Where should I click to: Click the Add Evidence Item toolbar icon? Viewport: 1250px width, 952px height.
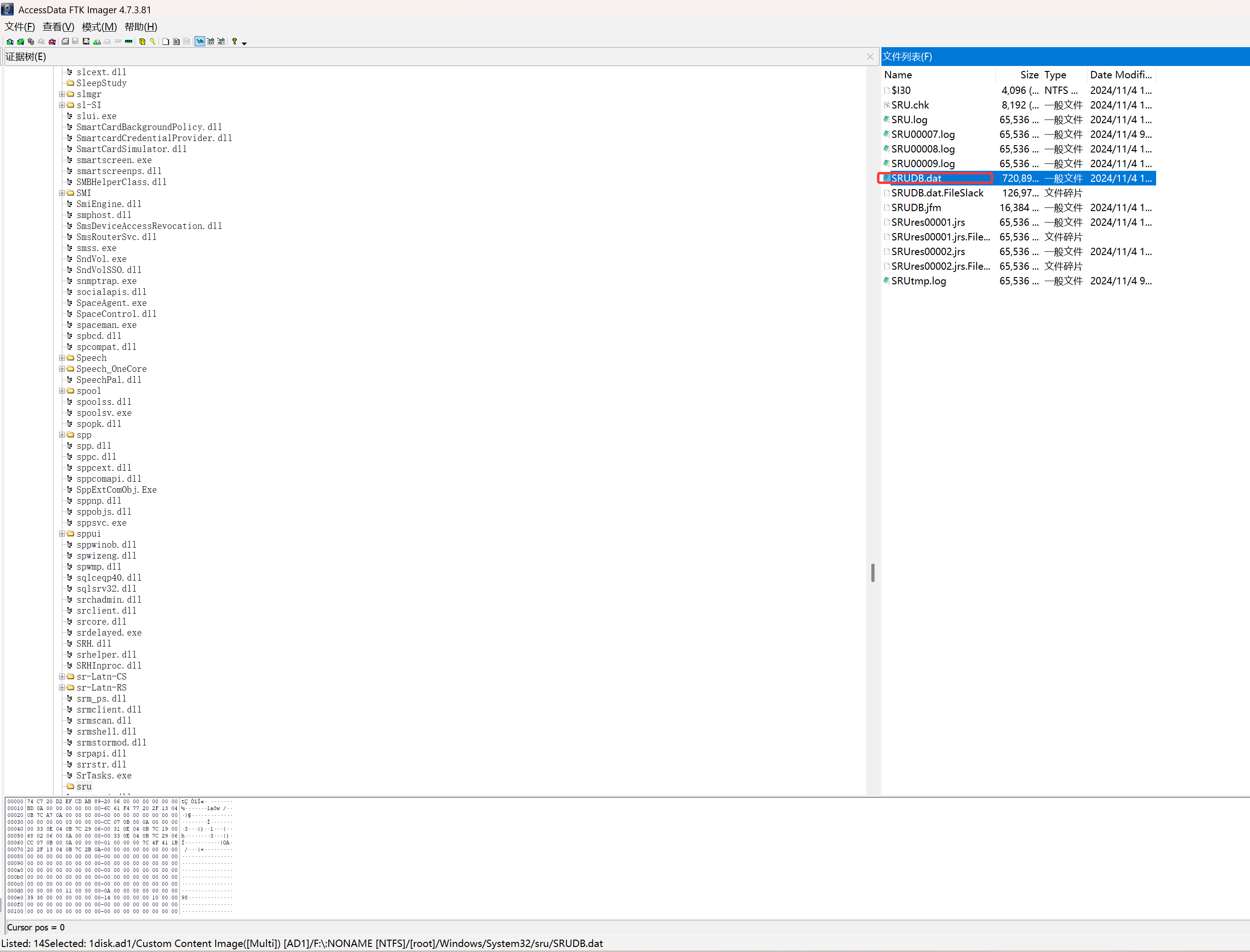10,41
